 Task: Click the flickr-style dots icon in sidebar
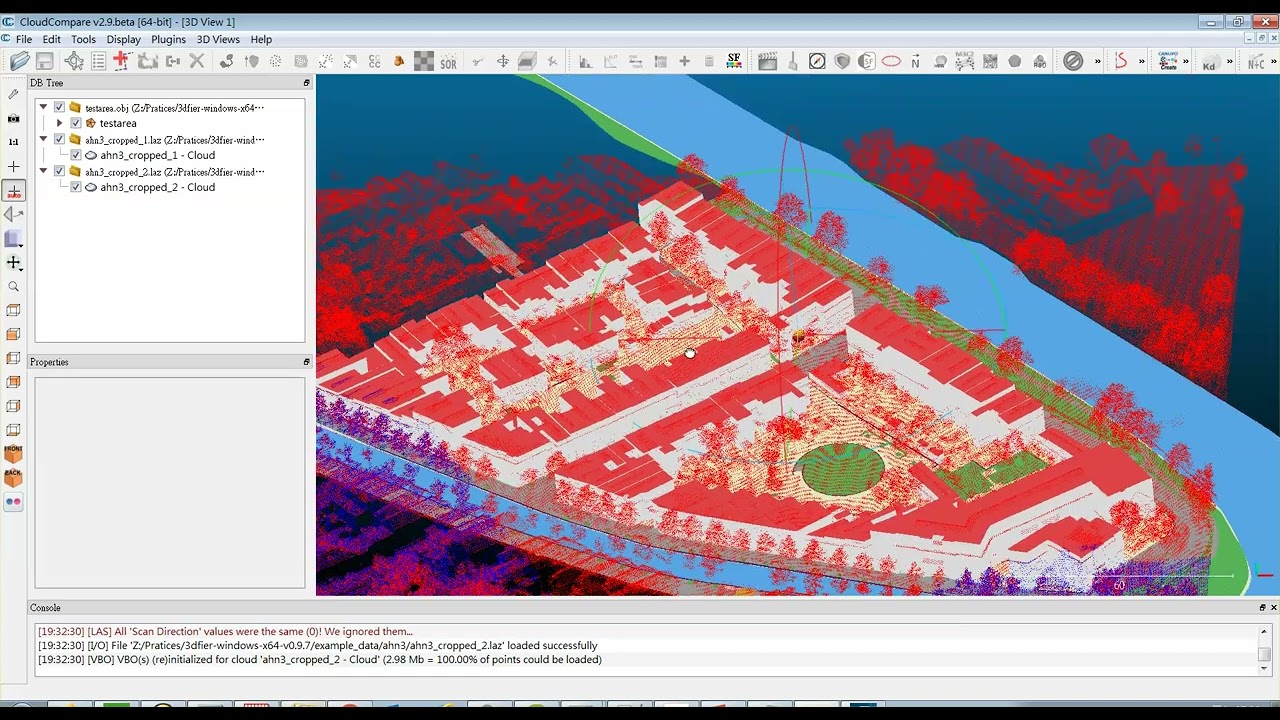coord(14,502)
